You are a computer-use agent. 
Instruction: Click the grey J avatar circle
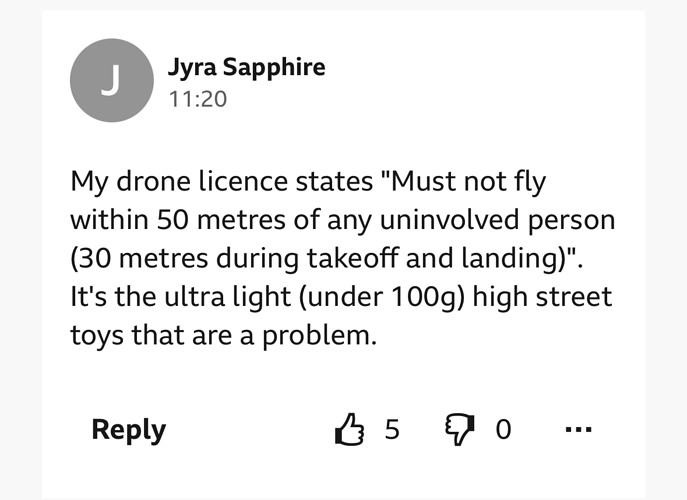(x=112, y=80)
